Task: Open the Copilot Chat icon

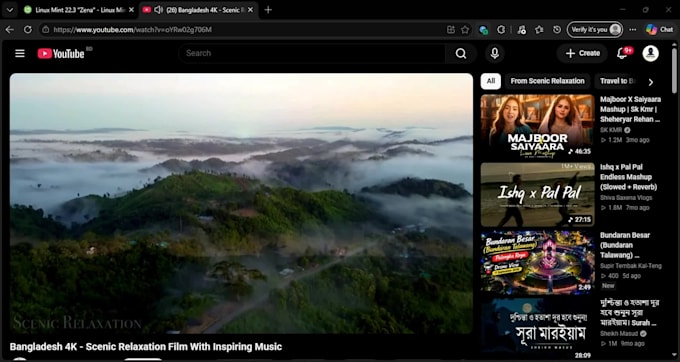Action: coord(659,29)
